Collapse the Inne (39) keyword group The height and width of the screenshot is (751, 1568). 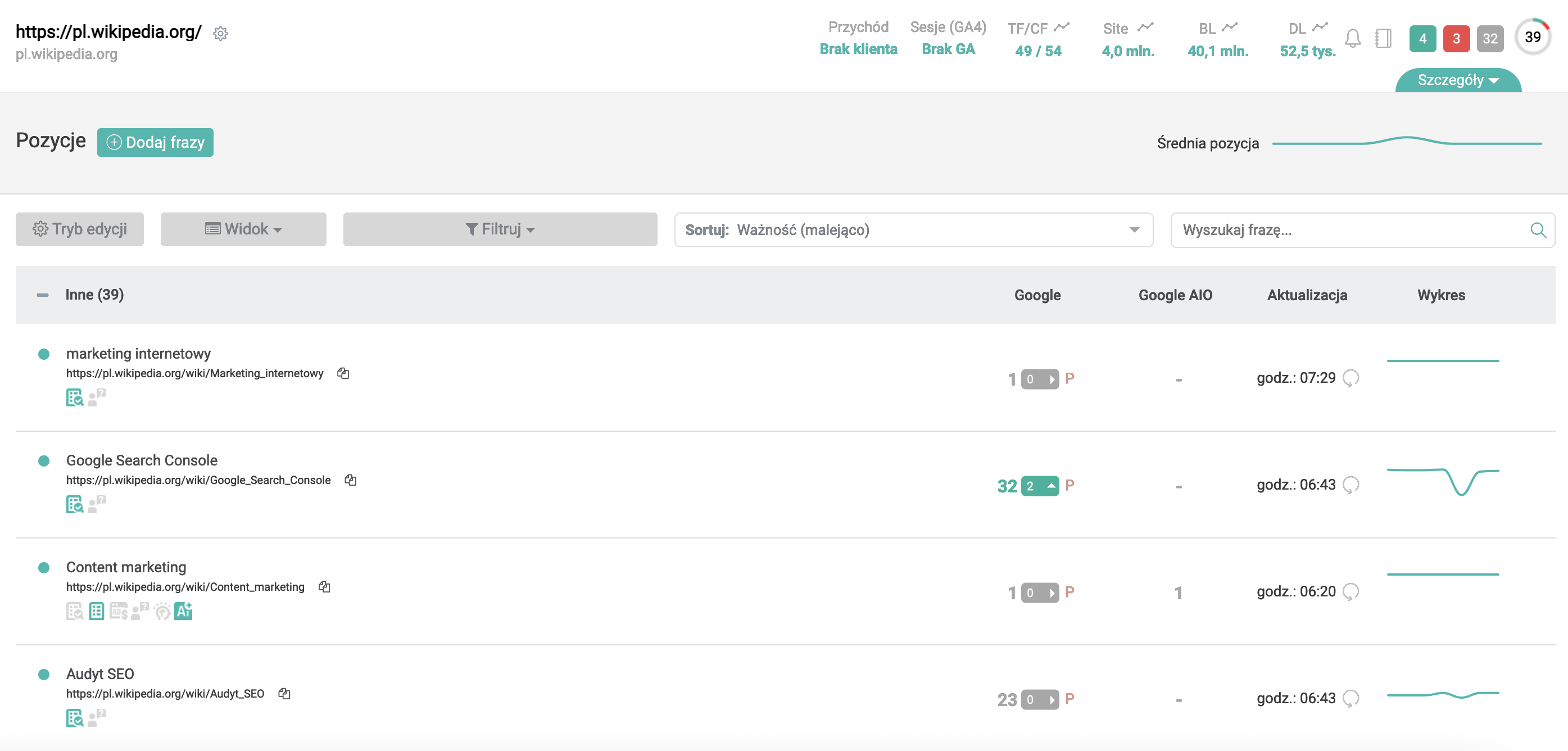[x=43, y=295]
